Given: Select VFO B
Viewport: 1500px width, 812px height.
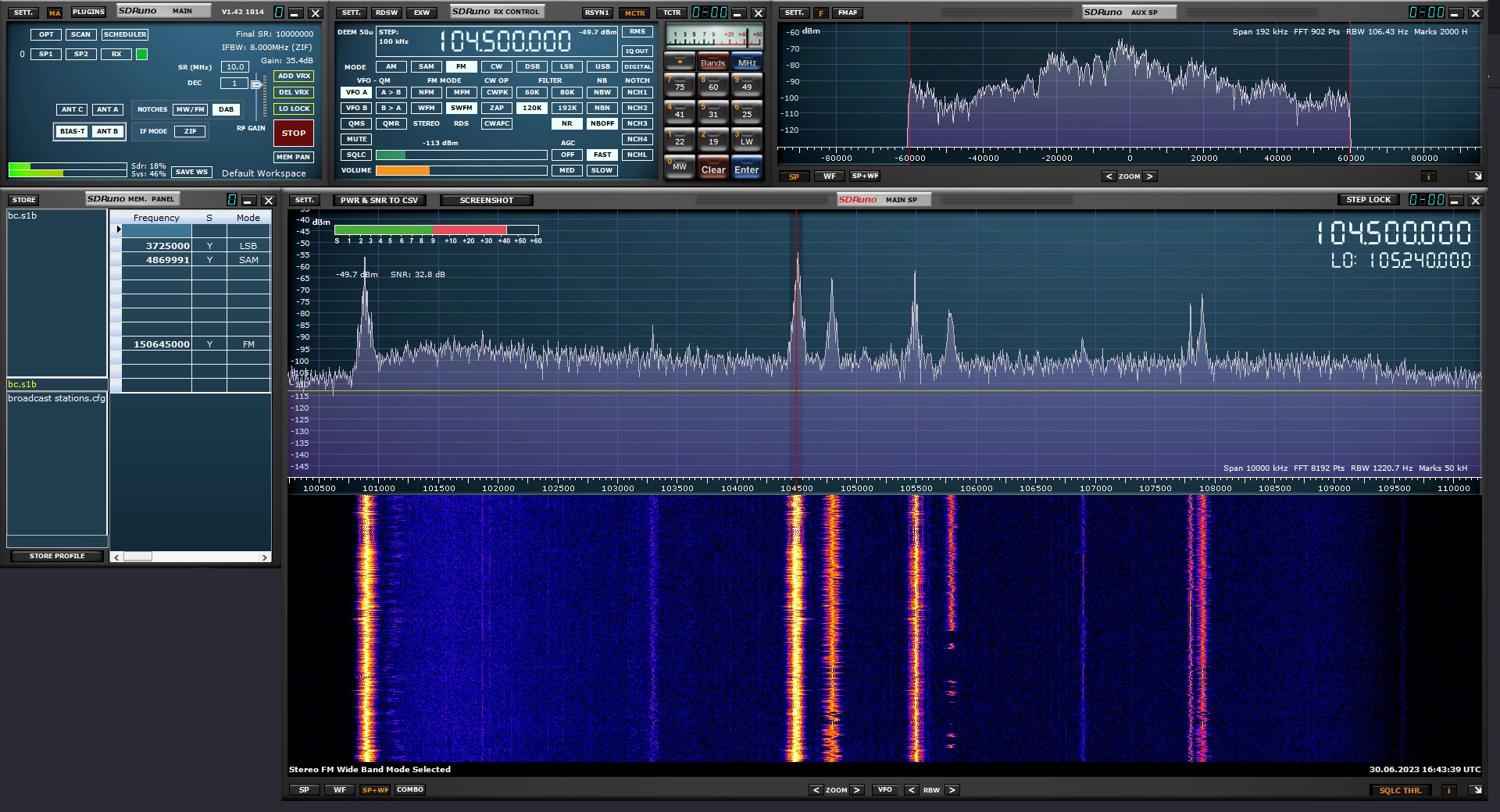Looking at the screenshot, I should click(x=356, y=109).
